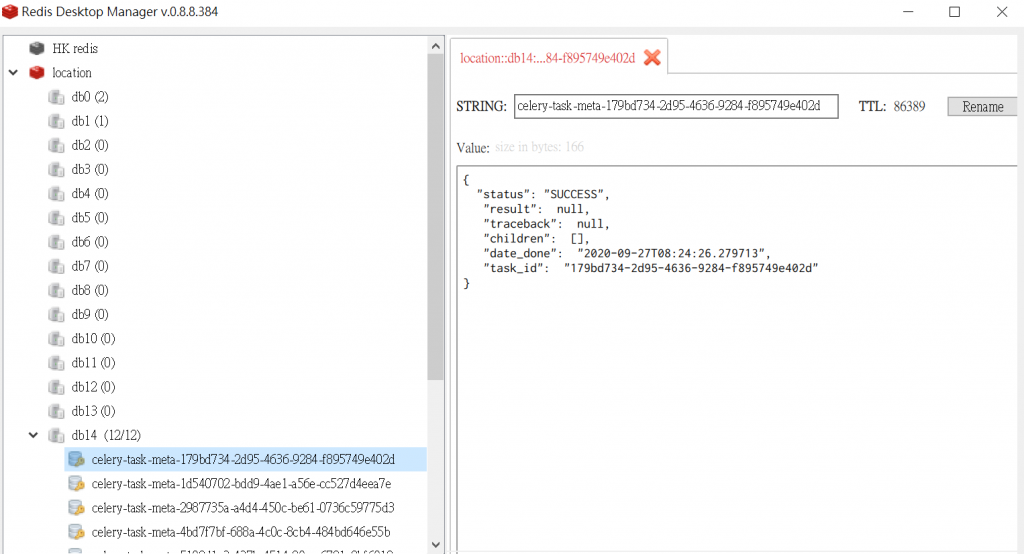Select the db3 (0) database
Viewport: 1024px width, 554px height.
(90, 169)
